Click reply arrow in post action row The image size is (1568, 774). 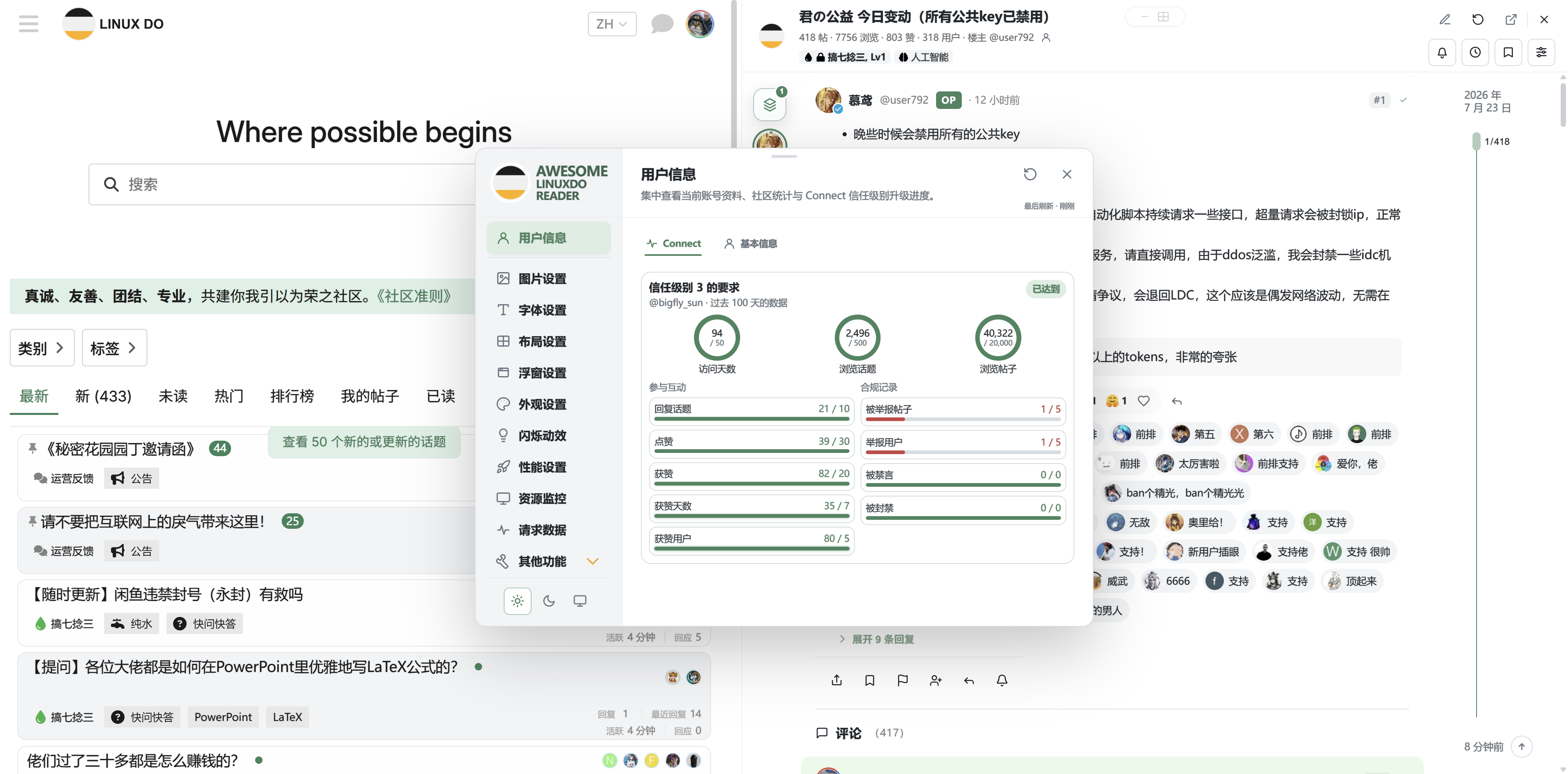tap(969, 680)
